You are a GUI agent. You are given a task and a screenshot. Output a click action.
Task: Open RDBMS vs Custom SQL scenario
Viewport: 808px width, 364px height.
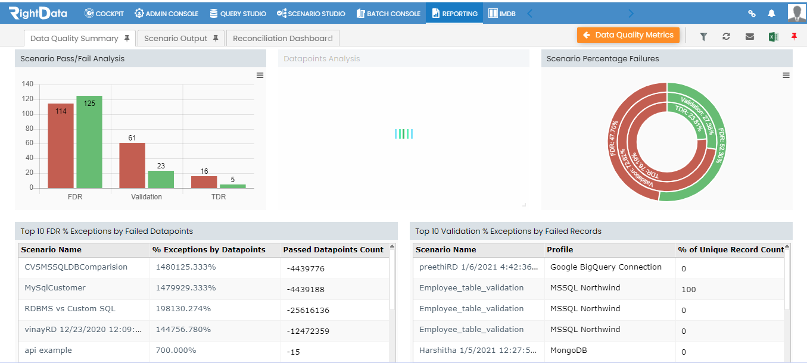(70, 308)
